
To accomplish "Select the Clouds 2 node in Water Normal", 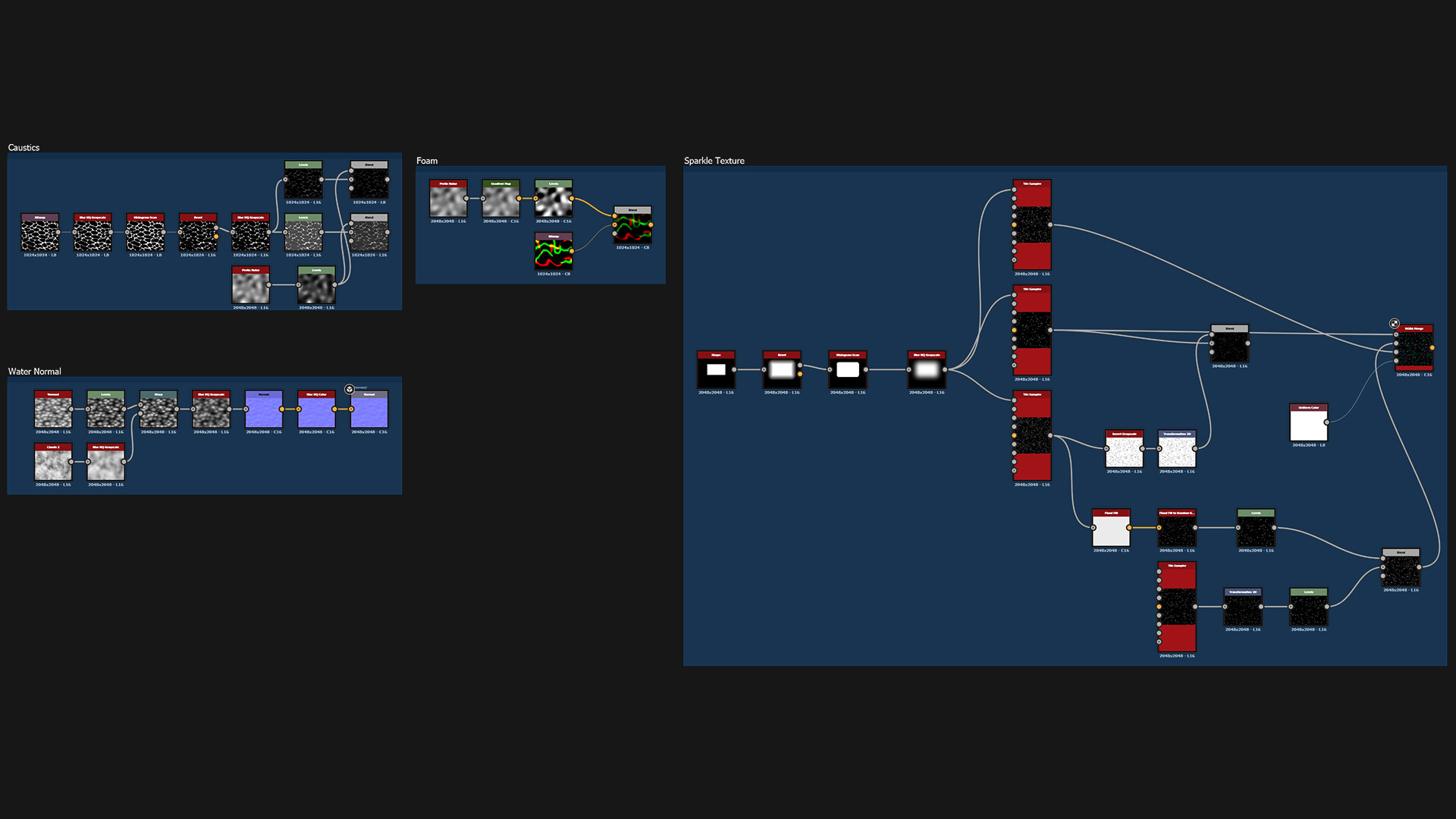I will click(x=53, y=463).
